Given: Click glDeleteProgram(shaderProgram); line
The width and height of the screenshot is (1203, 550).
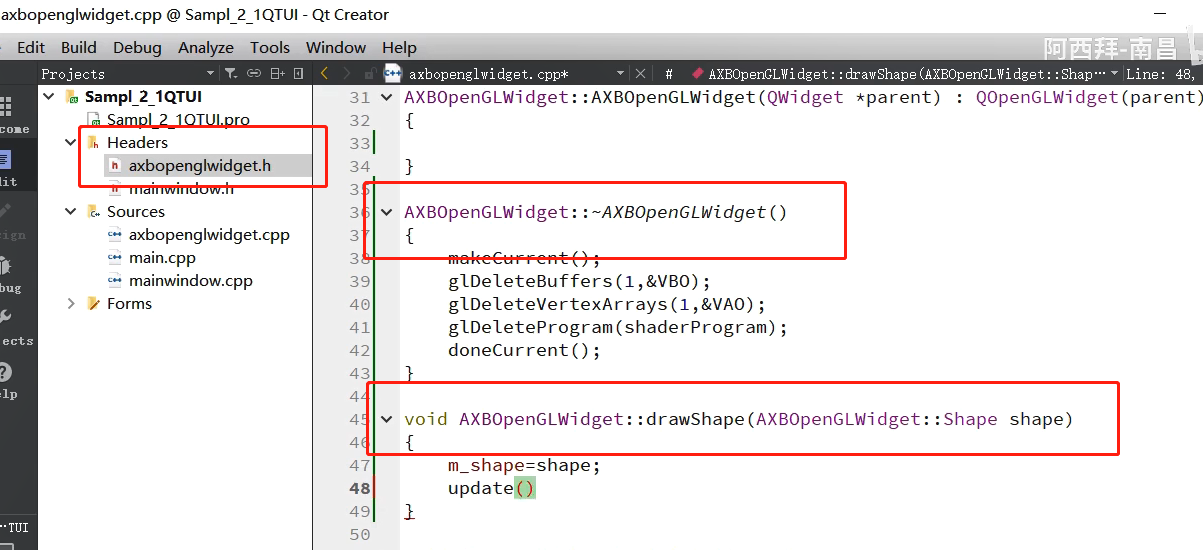Looking at the screenshot, I should tap(618, 327).
